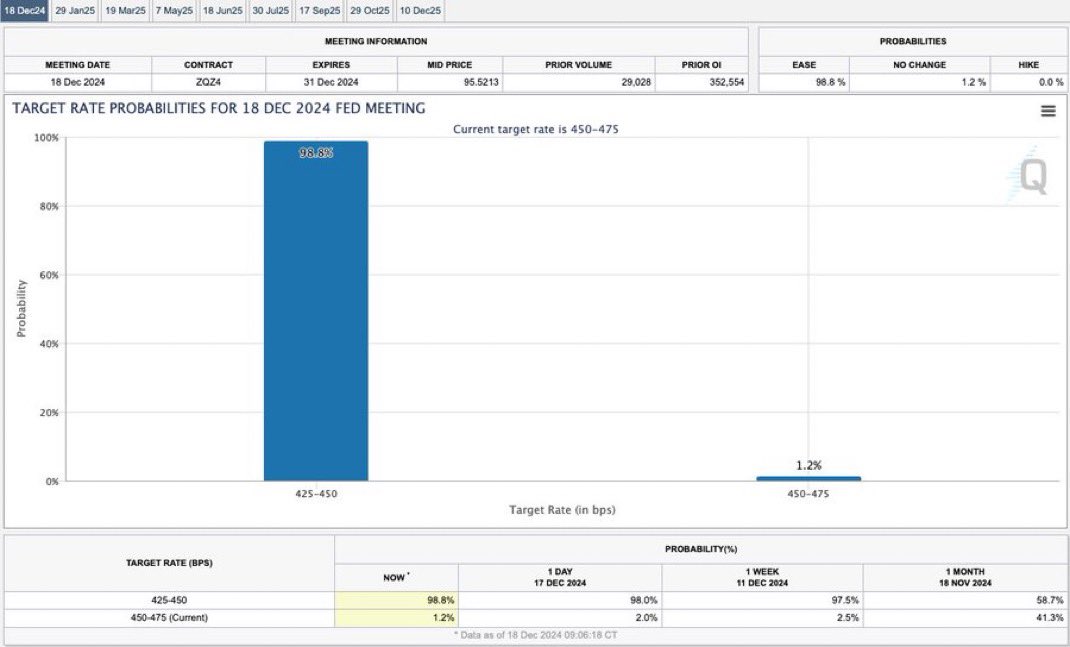Click the TARGET RATE (BPS) table header
Viewport: 1070px width, 647px height.
(x=169, y=563)
